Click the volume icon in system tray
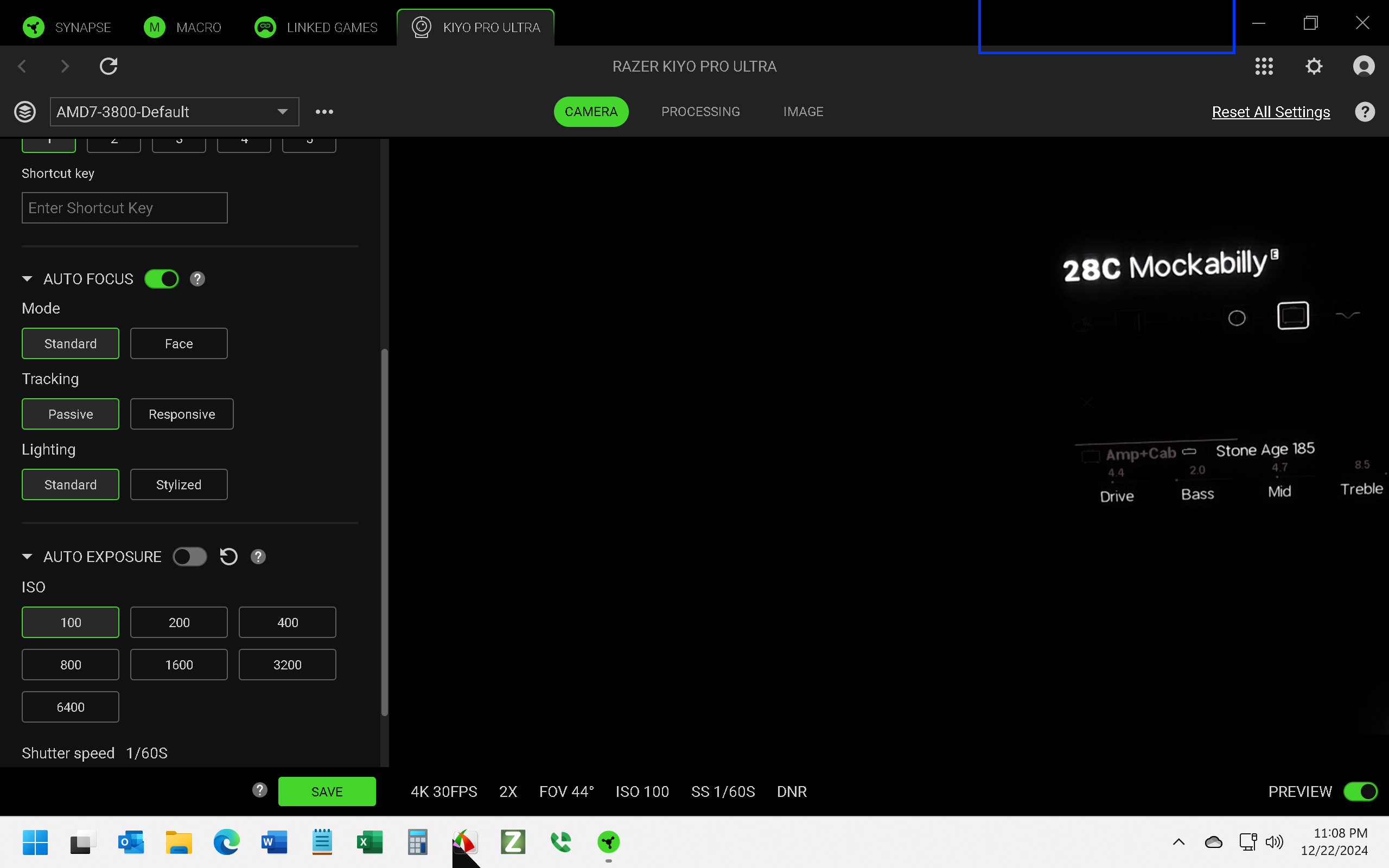 click(x=1273, y=842)
